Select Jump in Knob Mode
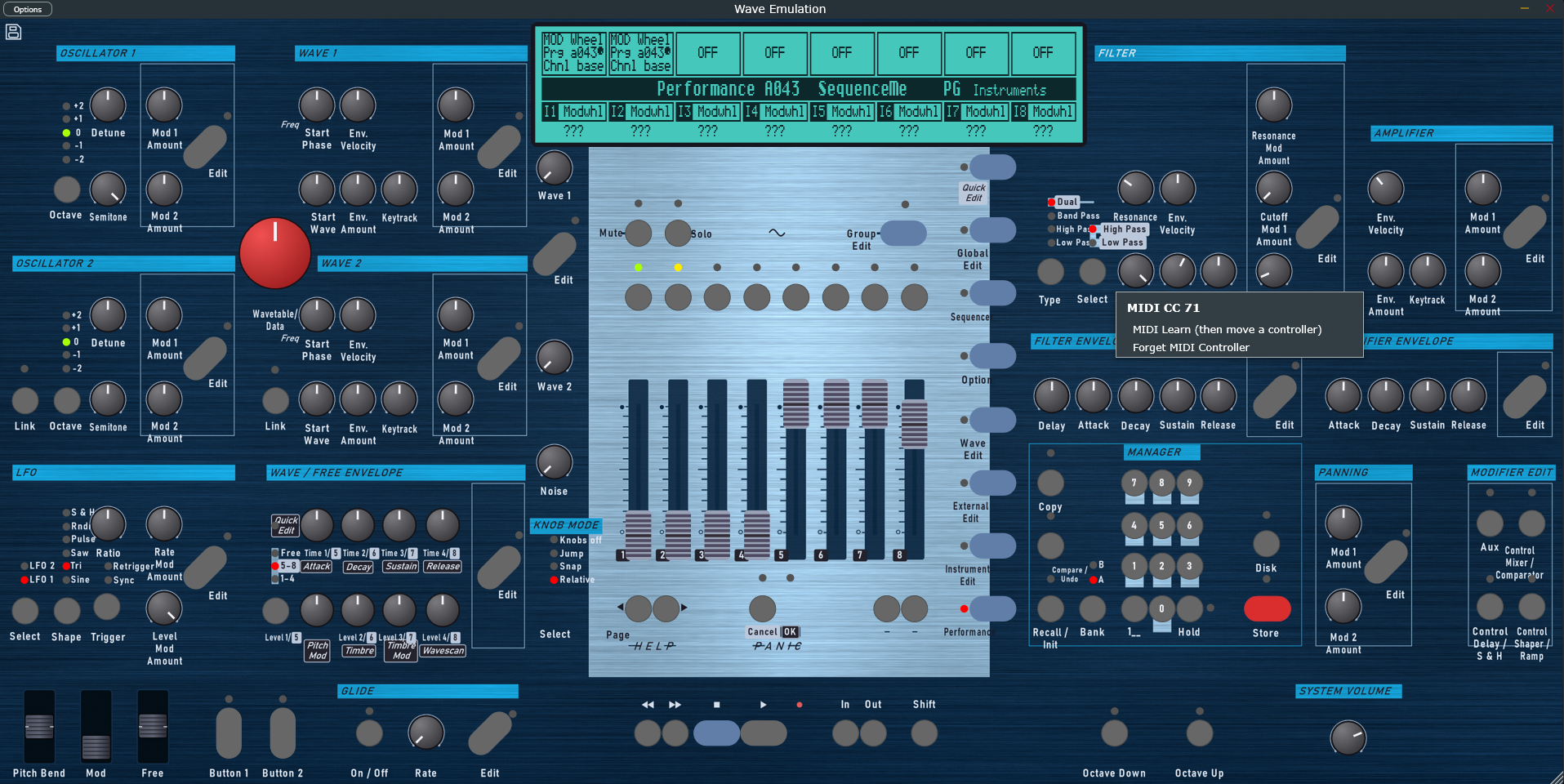The width and height of the screenshot is (1564, 784). click(554, 553)
